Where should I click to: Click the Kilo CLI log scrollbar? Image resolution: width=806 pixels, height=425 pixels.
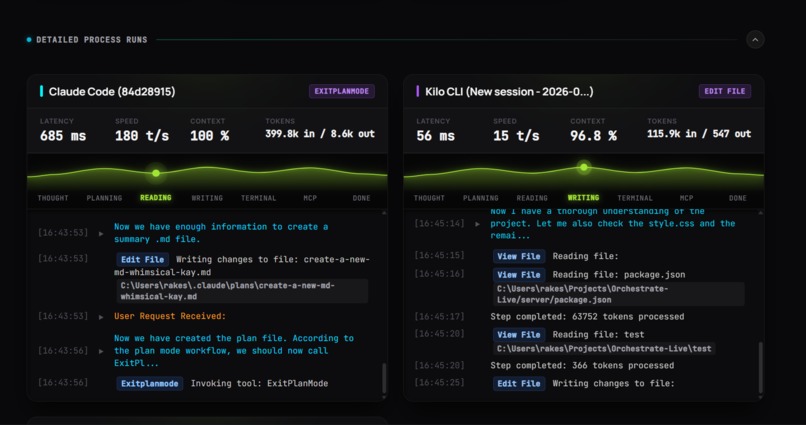pos(760,367)
